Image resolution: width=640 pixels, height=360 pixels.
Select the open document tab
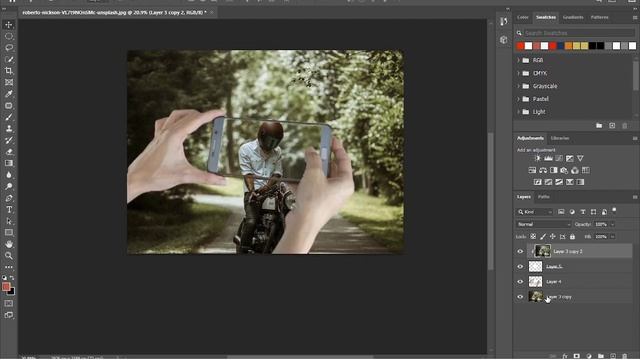(x=115, y=13)
